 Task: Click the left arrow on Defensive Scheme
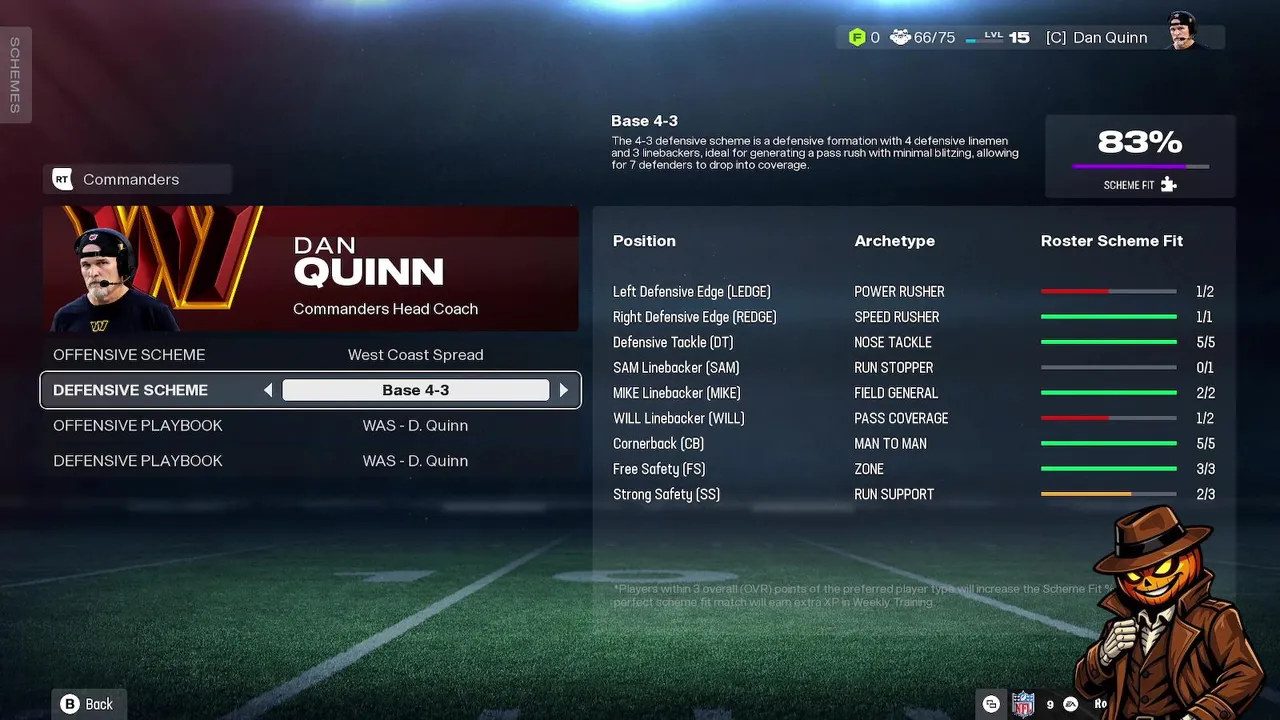268,390
